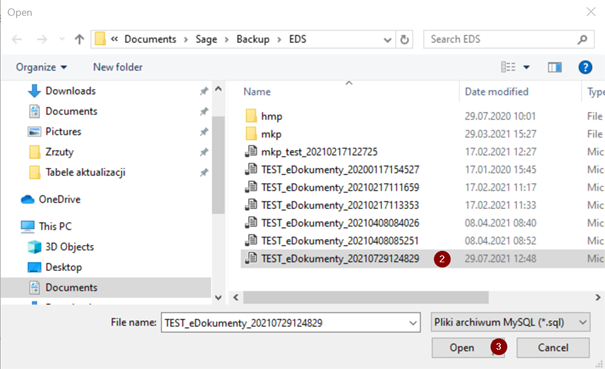Select file mkp_test_20210217122725

click(319, 152)
